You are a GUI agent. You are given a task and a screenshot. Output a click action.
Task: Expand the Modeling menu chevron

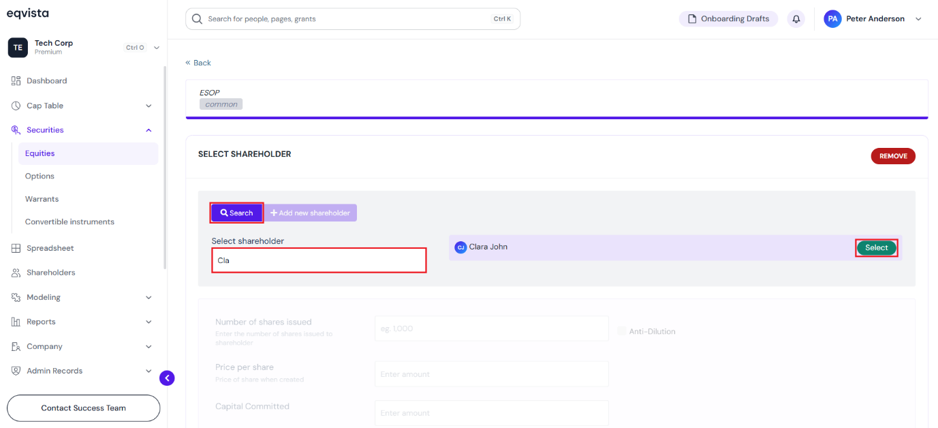pyautogui.click(x=148, y=298)
